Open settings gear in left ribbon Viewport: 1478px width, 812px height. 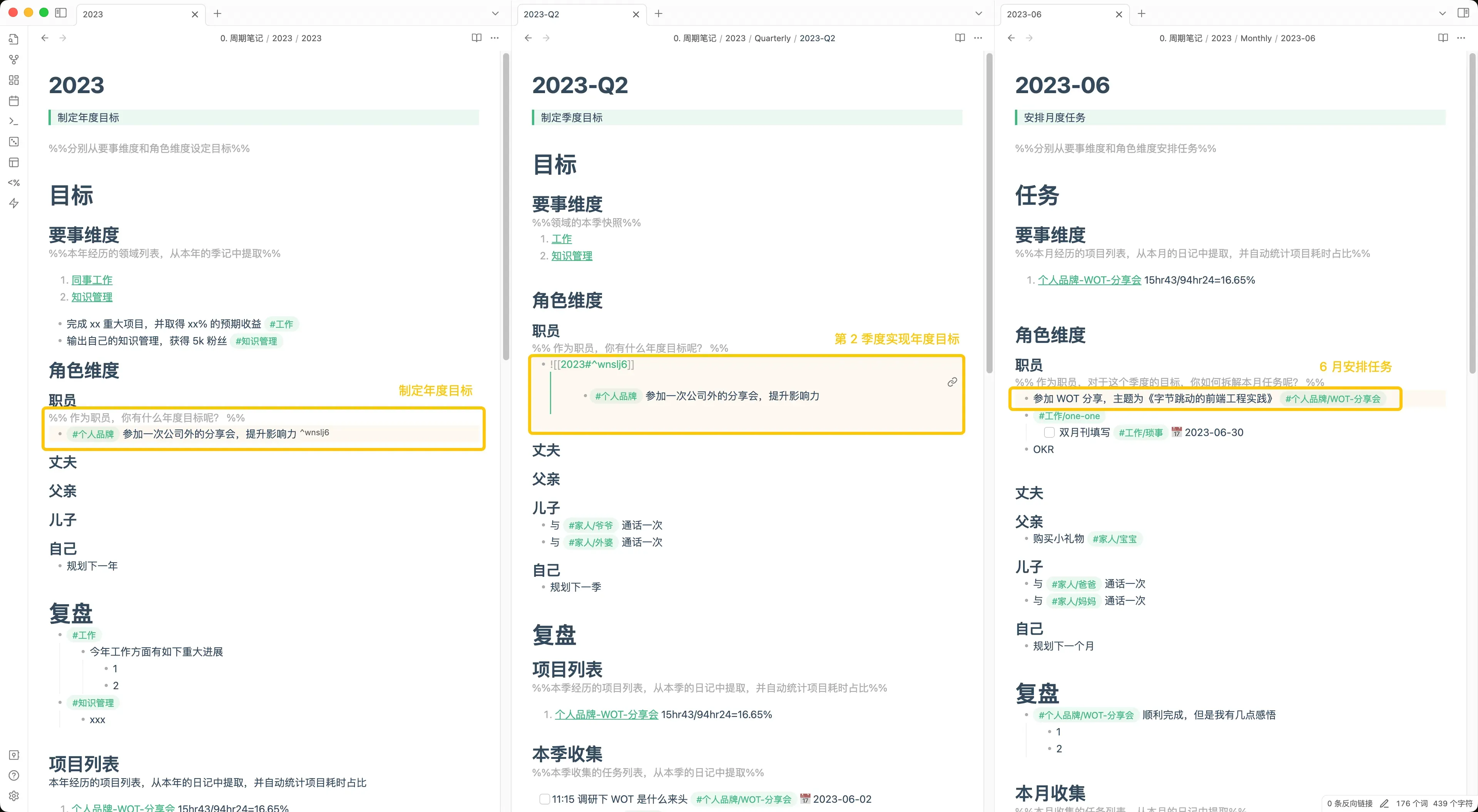tap(14, 796)
